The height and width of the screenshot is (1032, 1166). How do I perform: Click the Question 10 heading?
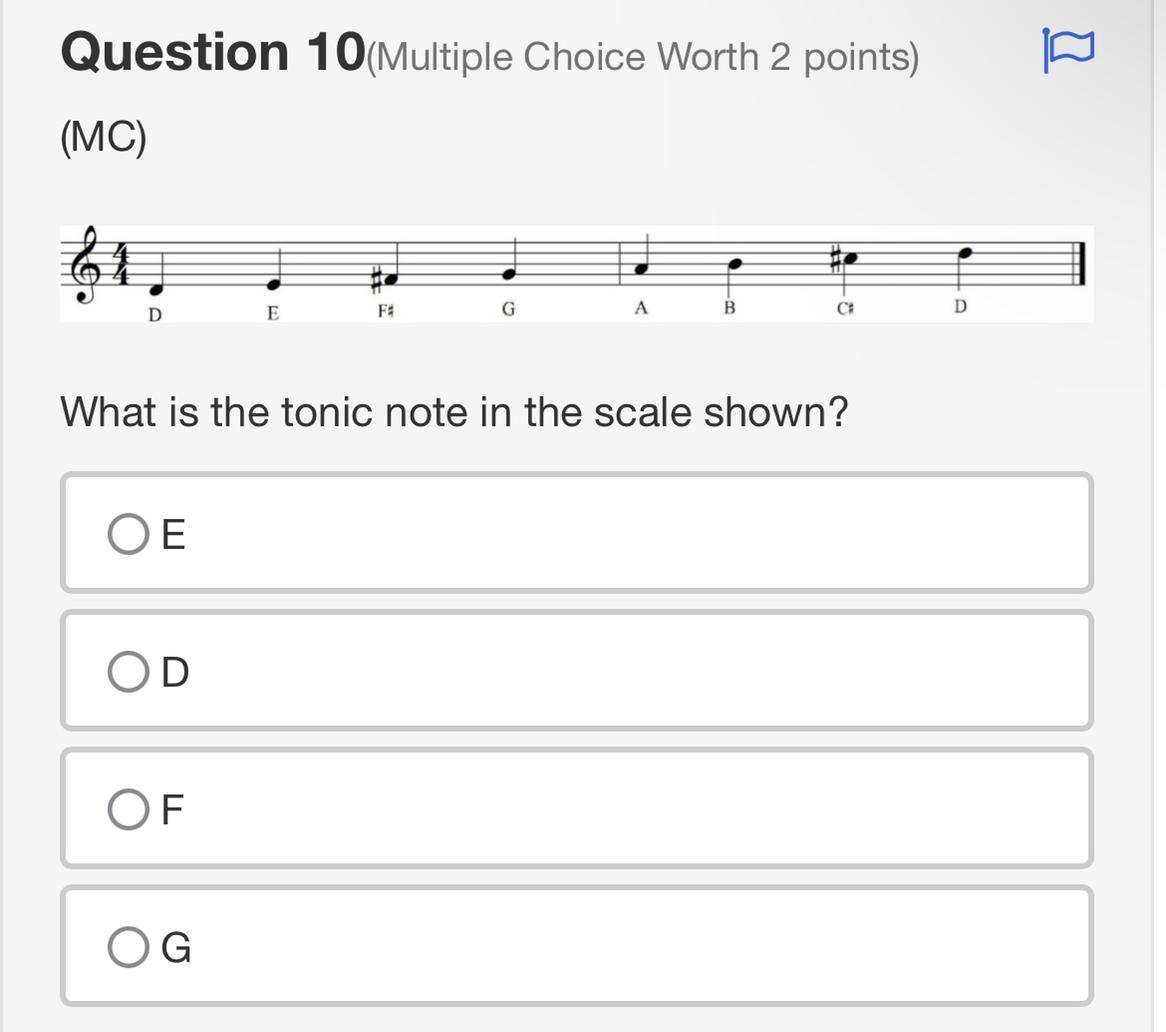[213, 52]
